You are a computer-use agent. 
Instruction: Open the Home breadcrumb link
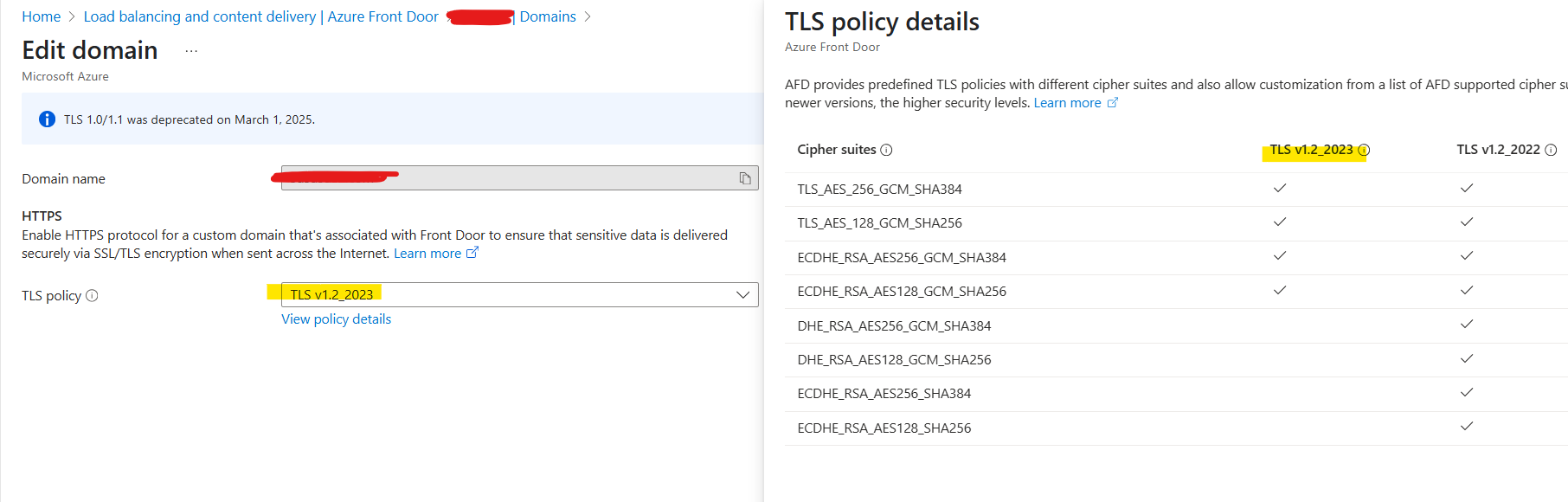(41, 16)
